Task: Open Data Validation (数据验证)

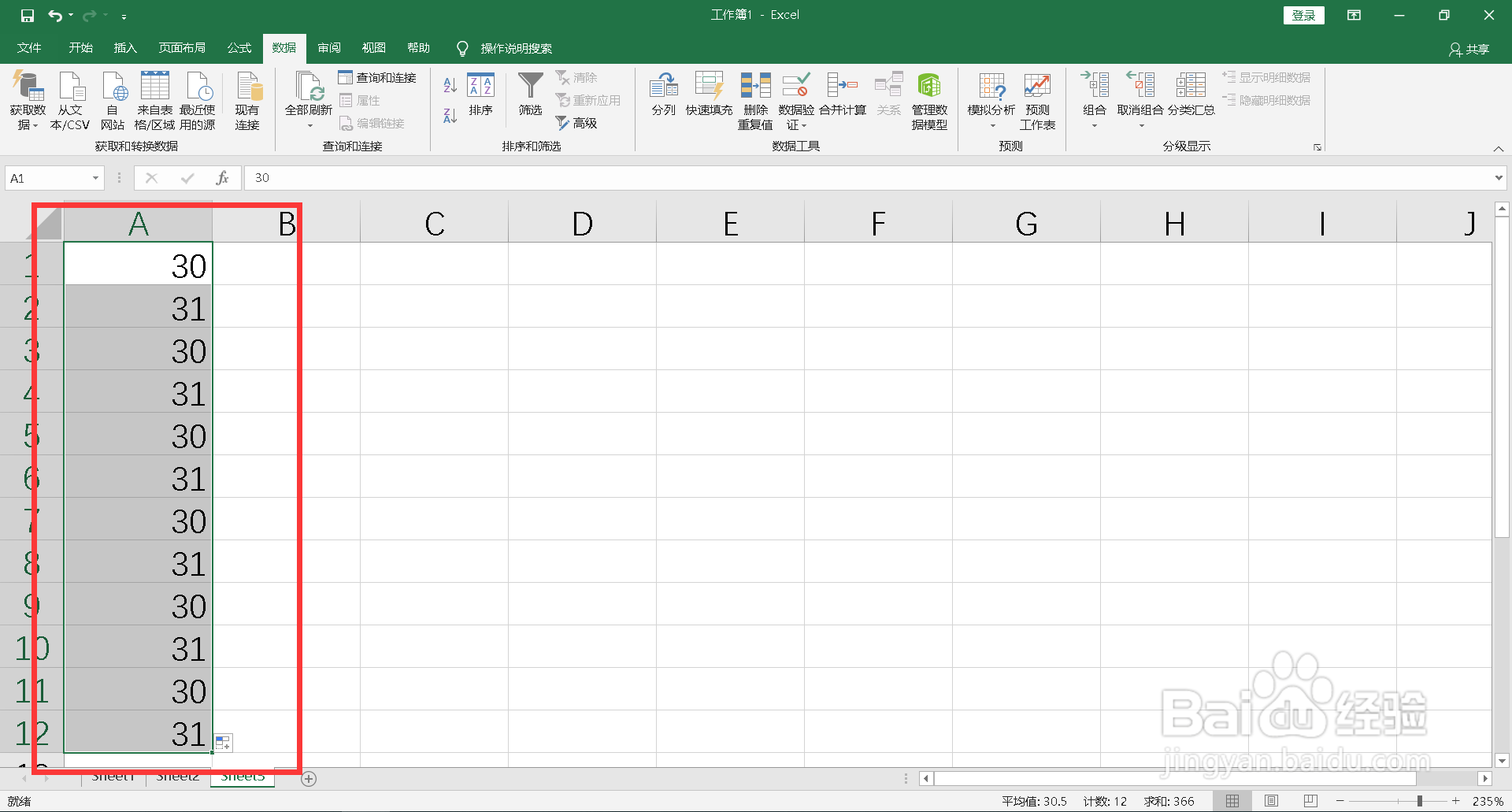Action: click(796, 101)
